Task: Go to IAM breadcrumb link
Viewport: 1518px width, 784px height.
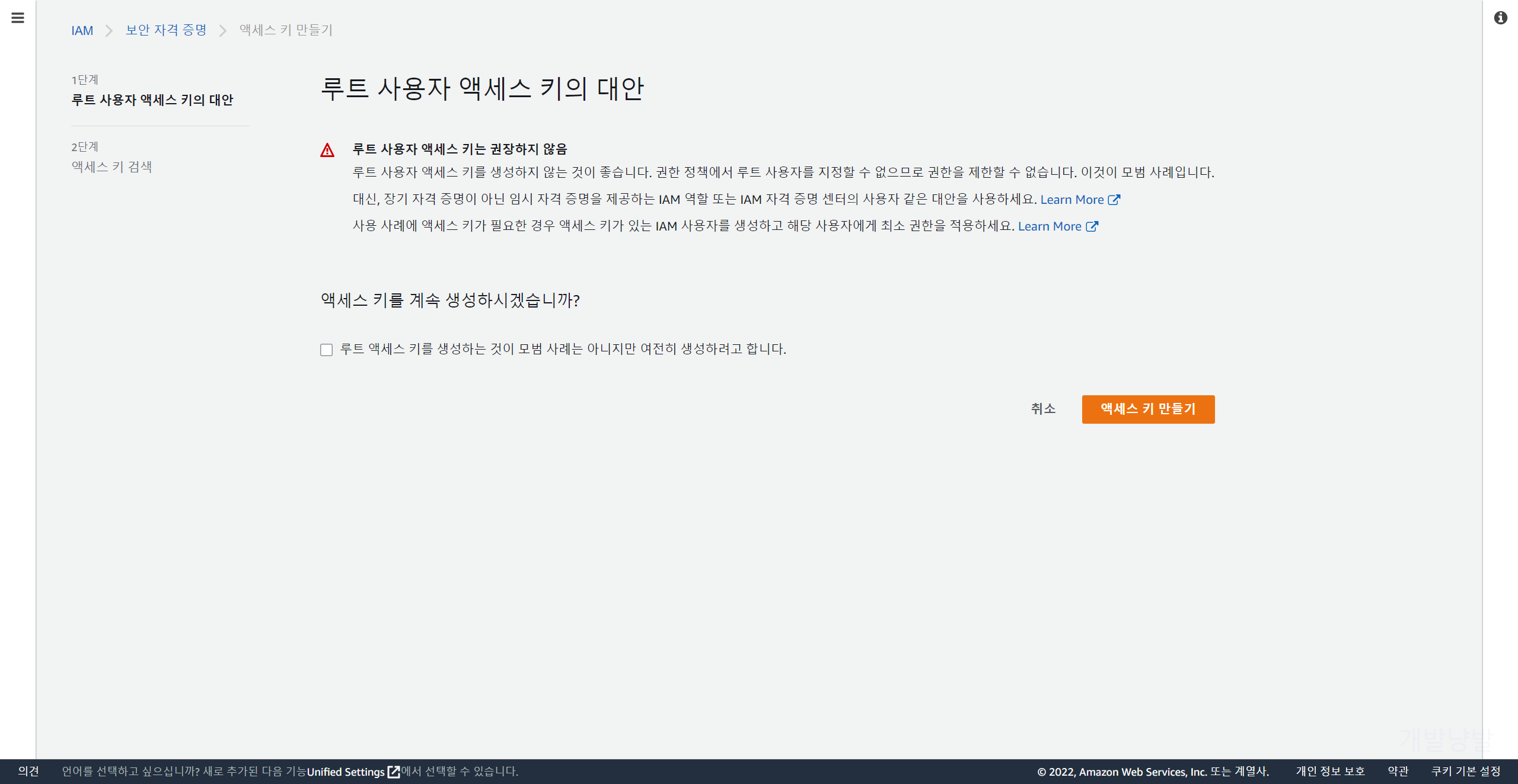Action: click(82, 31)
